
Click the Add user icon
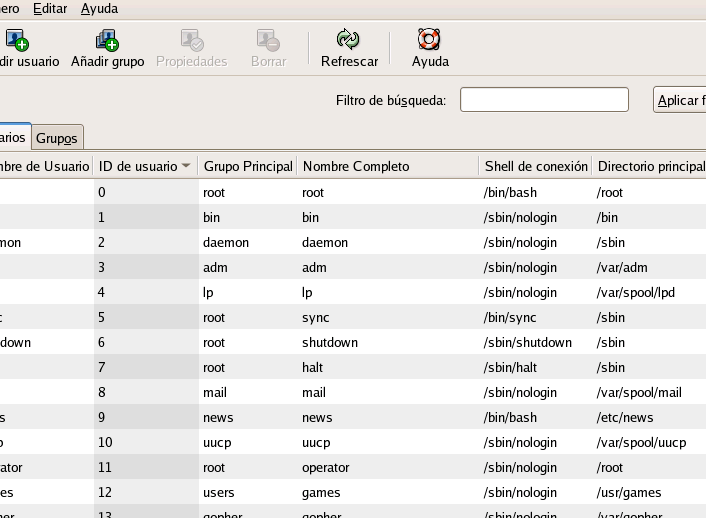[17, 40]
